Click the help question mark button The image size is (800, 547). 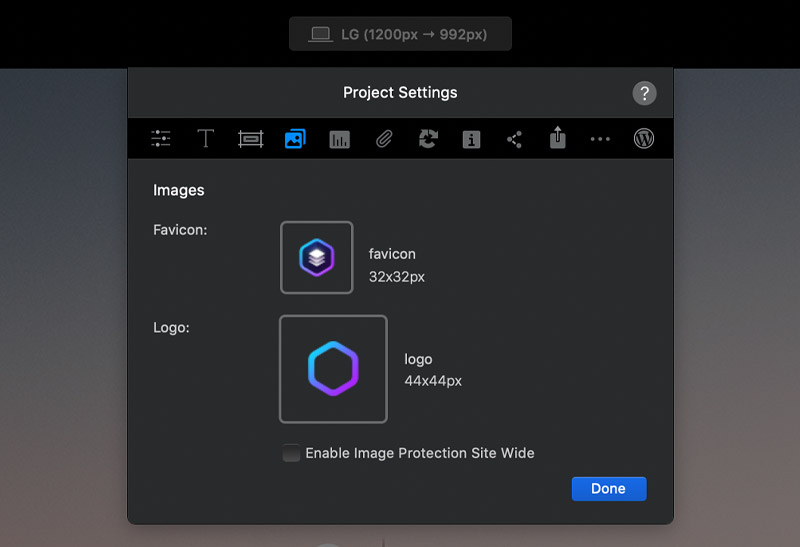[644, 93]
